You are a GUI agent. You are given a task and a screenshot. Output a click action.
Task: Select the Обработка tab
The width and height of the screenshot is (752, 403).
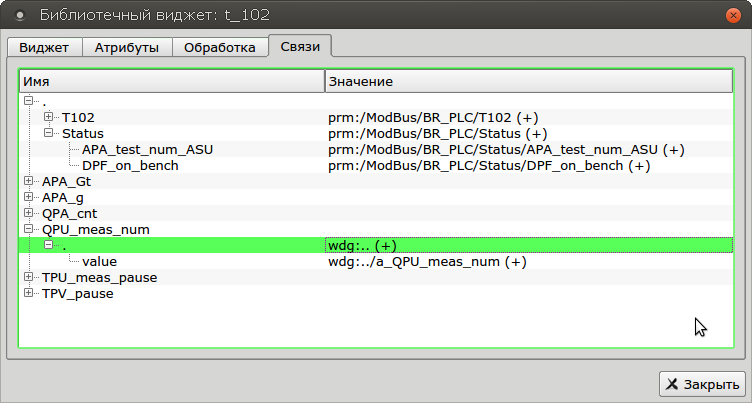[220, 47]
